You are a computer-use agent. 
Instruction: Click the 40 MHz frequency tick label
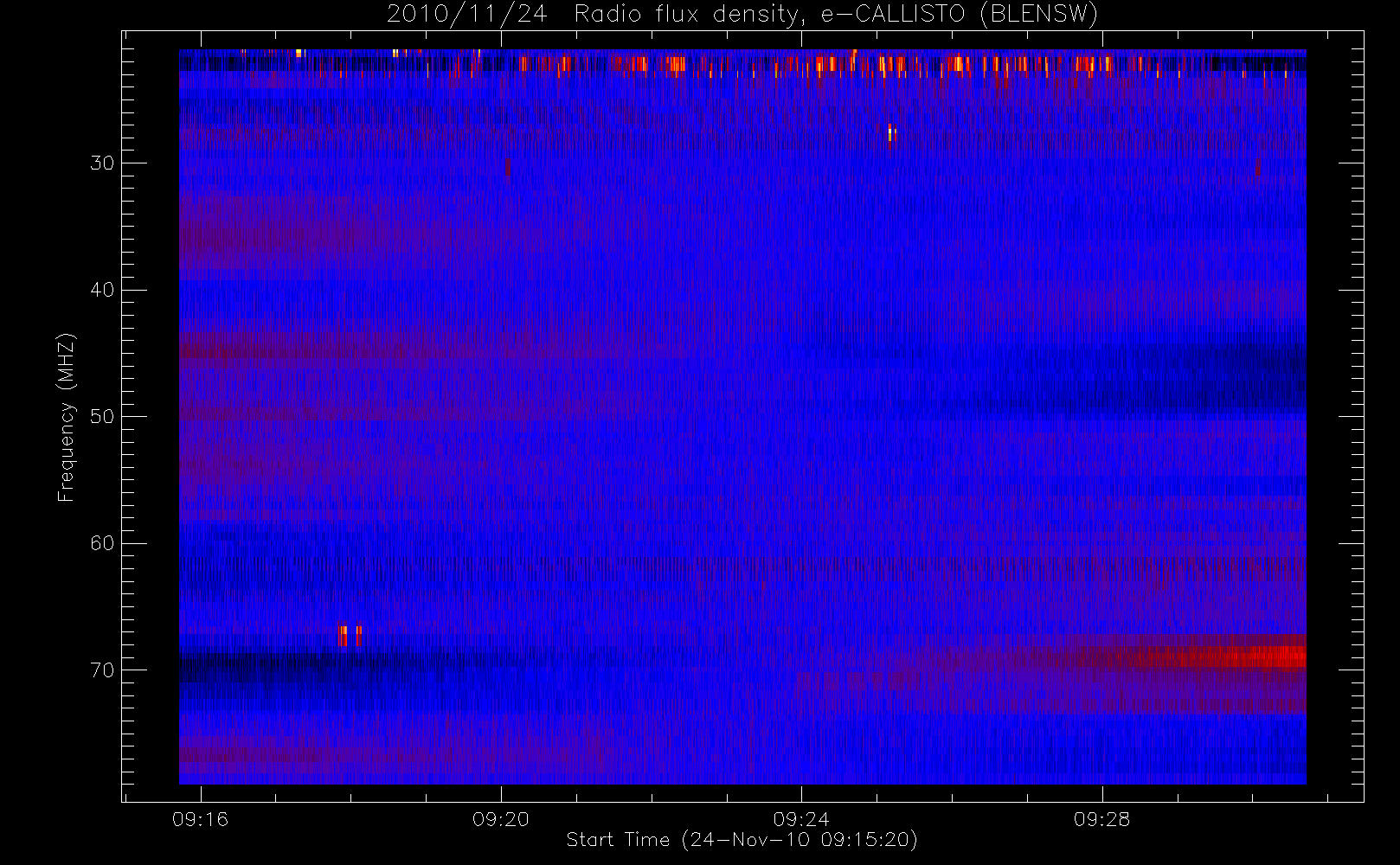point(102,290)
